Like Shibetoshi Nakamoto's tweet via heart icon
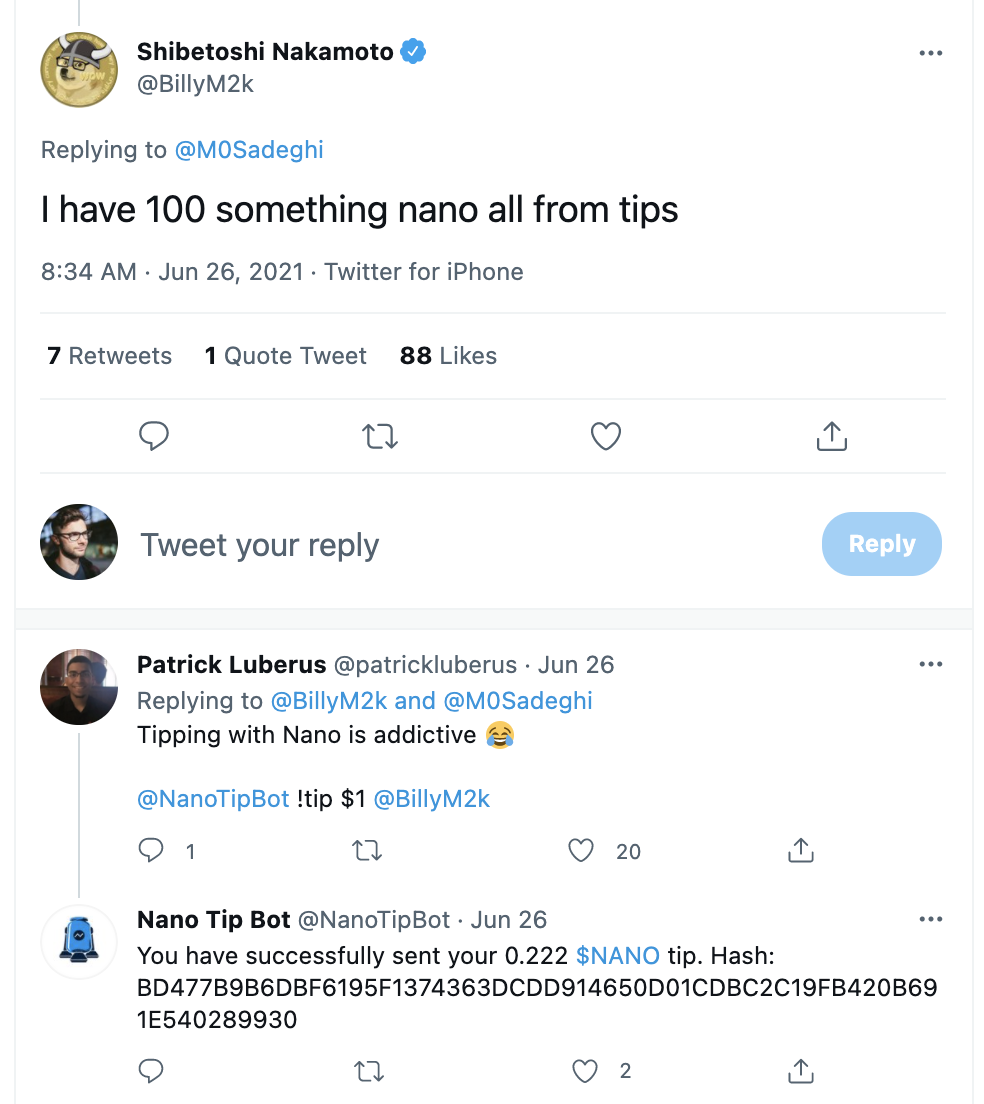The image size is (984, 1104). [606, 436]
